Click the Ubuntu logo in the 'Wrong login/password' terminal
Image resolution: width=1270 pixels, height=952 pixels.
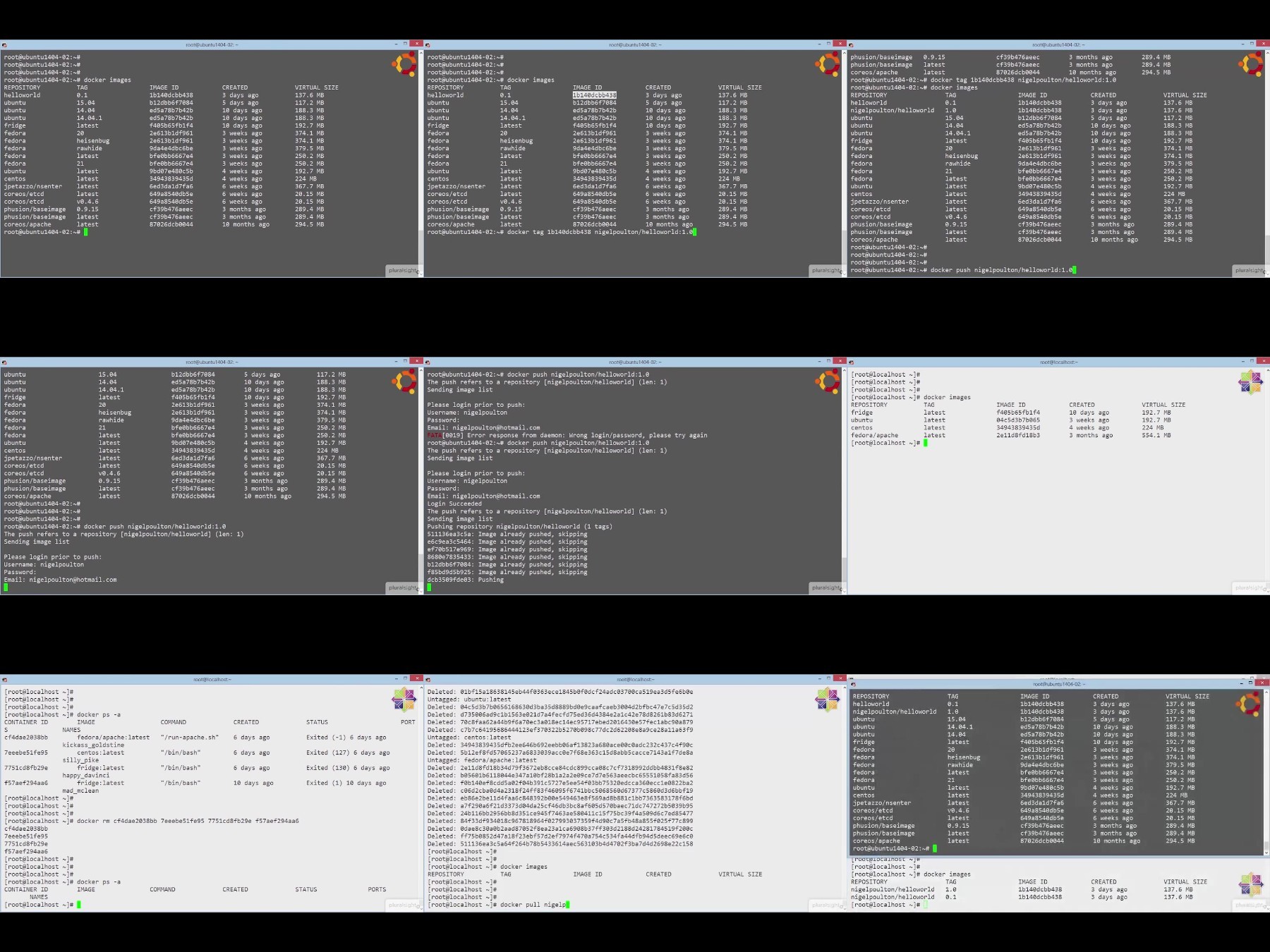click(x=828, y=382)
